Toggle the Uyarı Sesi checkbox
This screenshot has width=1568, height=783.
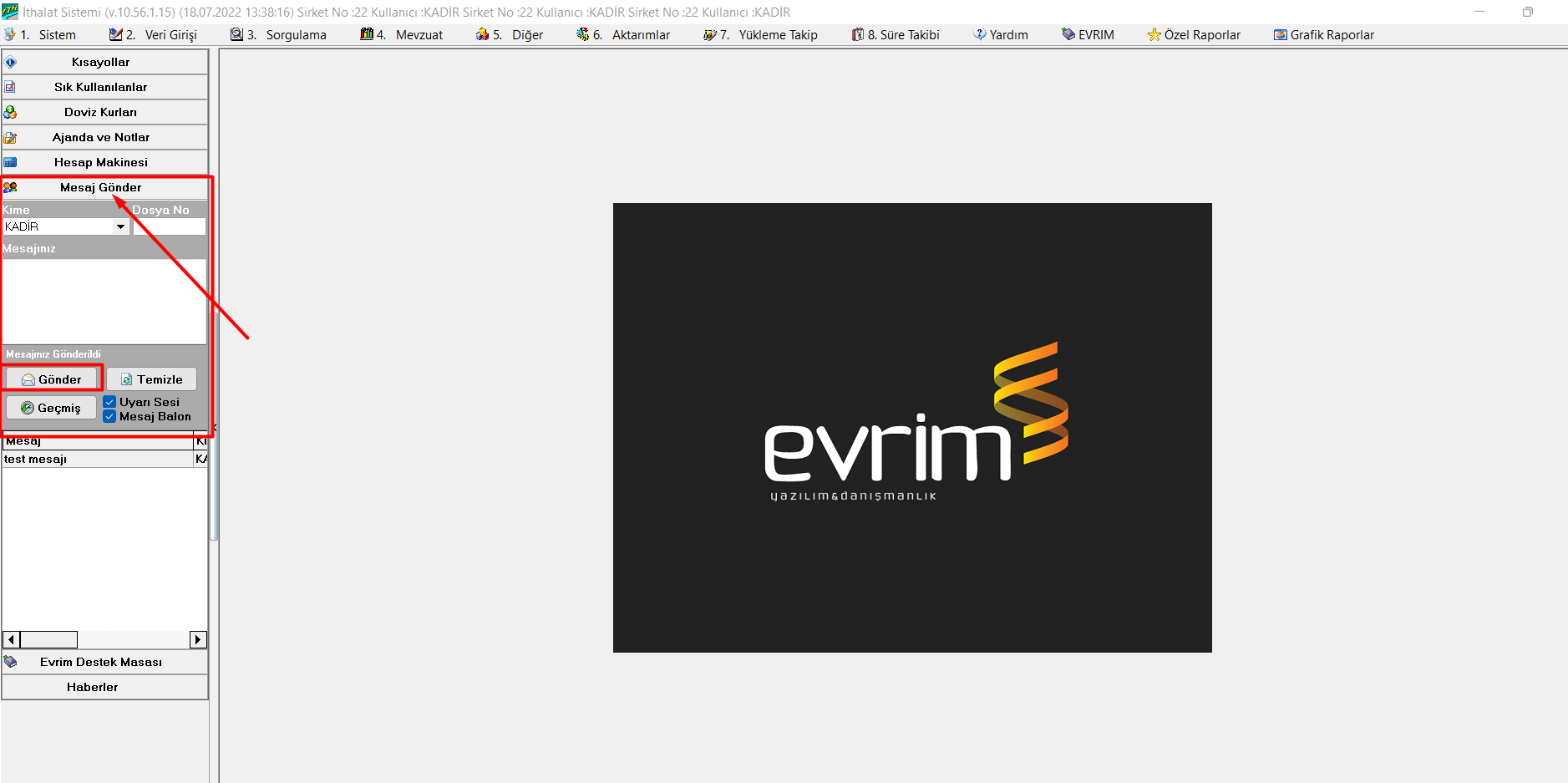(109, 402)
